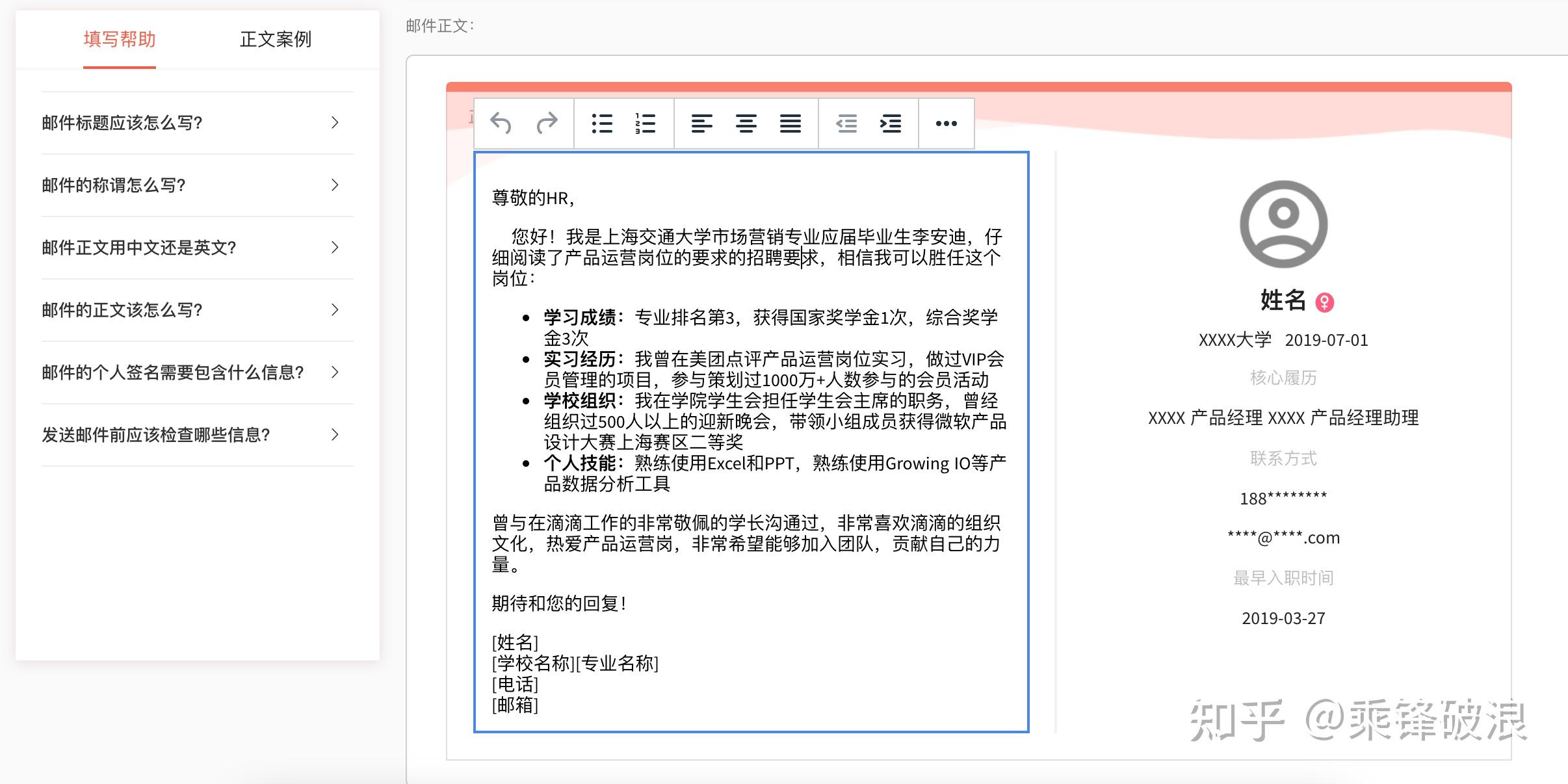The height and width of the screenshot is (784, 1568).
Task: Click the pink female gender icon beside 姓名
Action: [1324, 301]
